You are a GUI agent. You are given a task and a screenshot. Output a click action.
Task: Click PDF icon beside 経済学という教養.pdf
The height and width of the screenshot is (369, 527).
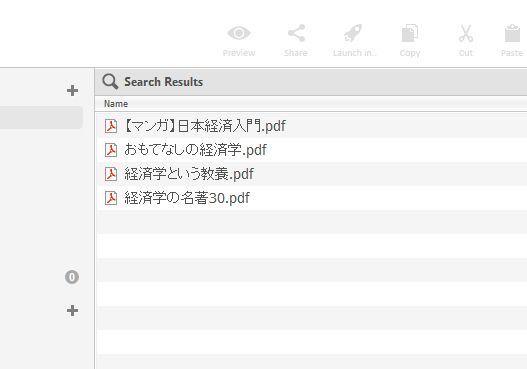point(111,174)
